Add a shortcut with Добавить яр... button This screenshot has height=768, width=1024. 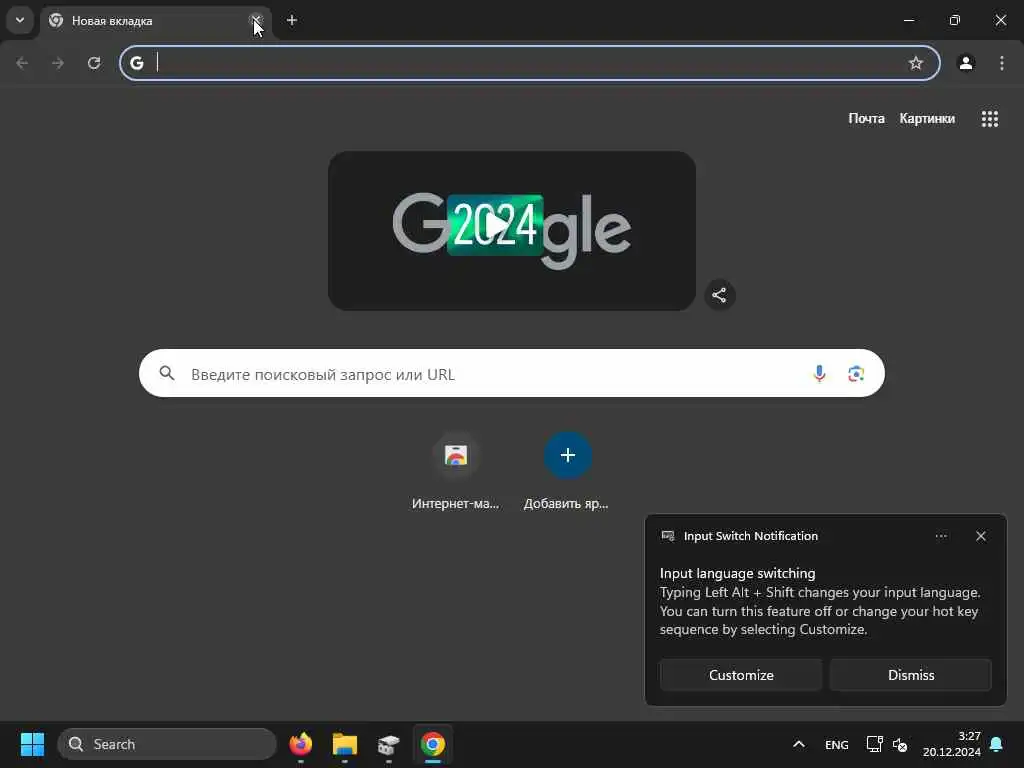click(568, 472)
